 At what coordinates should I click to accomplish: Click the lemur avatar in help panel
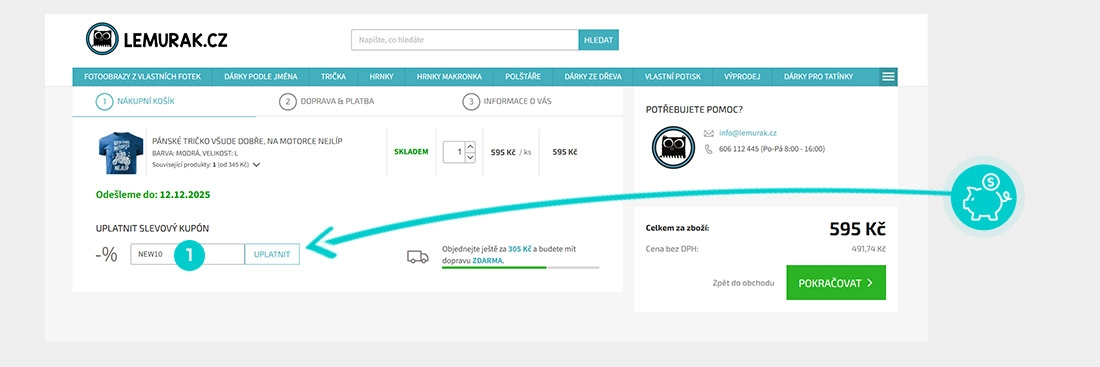click(673, 147)
